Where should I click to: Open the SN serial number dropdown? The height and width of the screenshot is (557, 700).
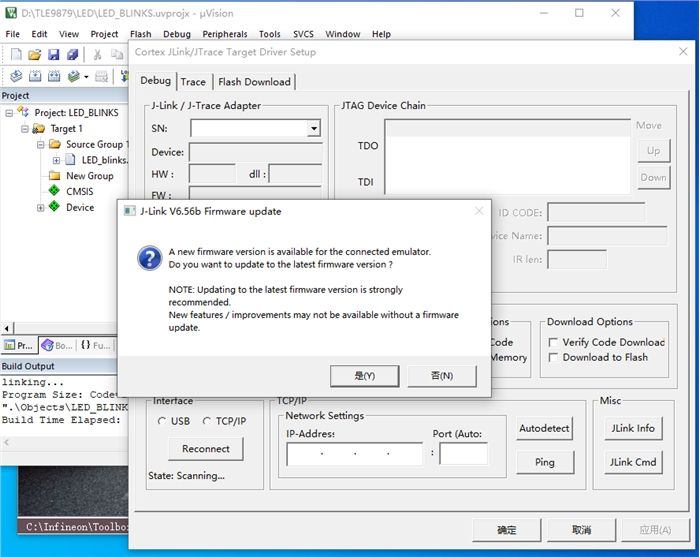coord(313,129)
